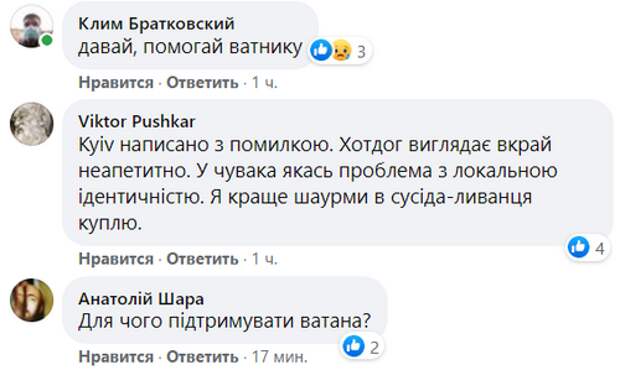
Task: Open reaction count 3 on first comment
Action: 361,51
